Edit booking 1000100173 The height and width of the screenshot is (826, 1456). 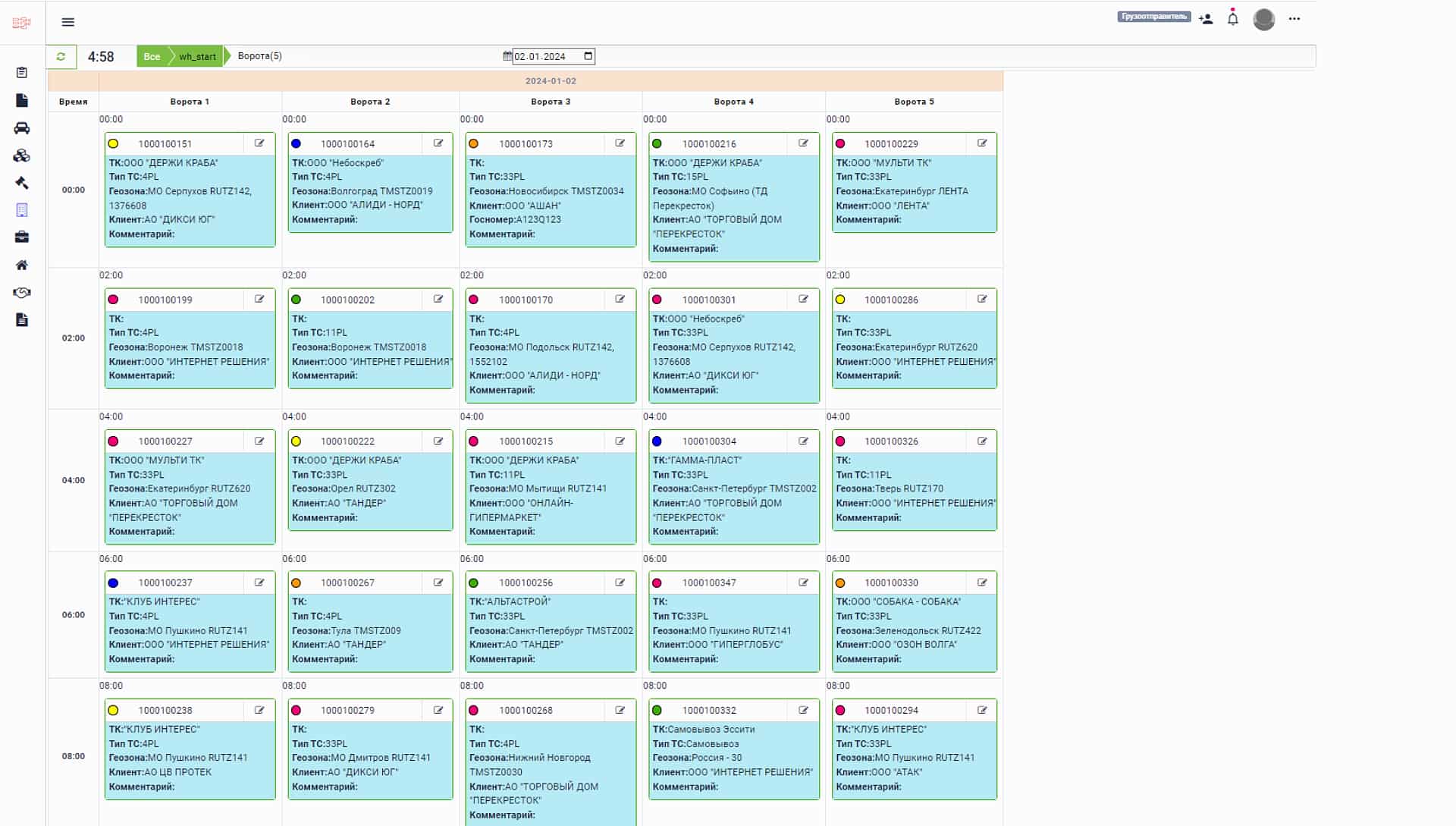(x=620, y=143)
